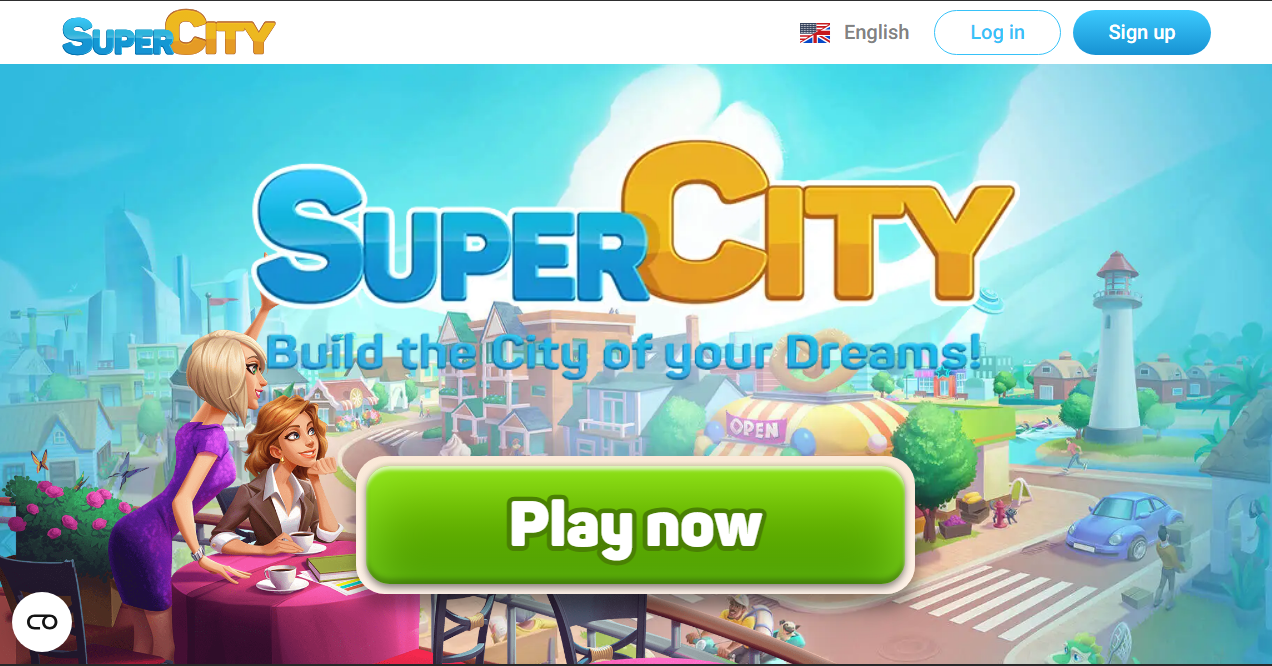Screen dimensions: 1272x666
Task: Click the stack of books on the table
Action: click(x=334, y=570)
